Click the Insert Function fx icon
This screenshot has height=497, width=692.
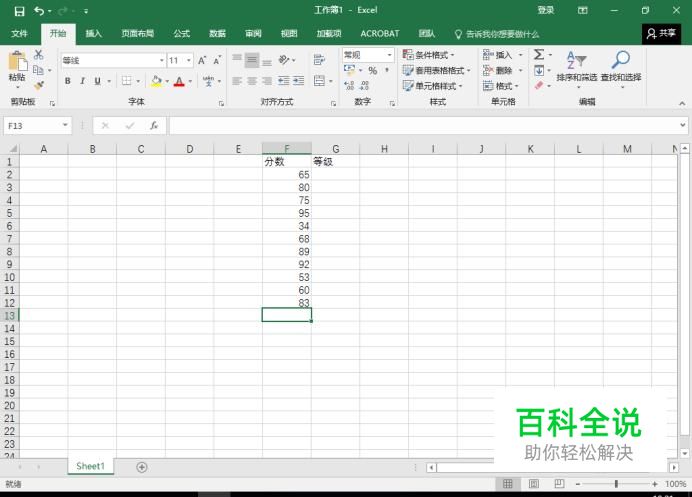[154, 126]
